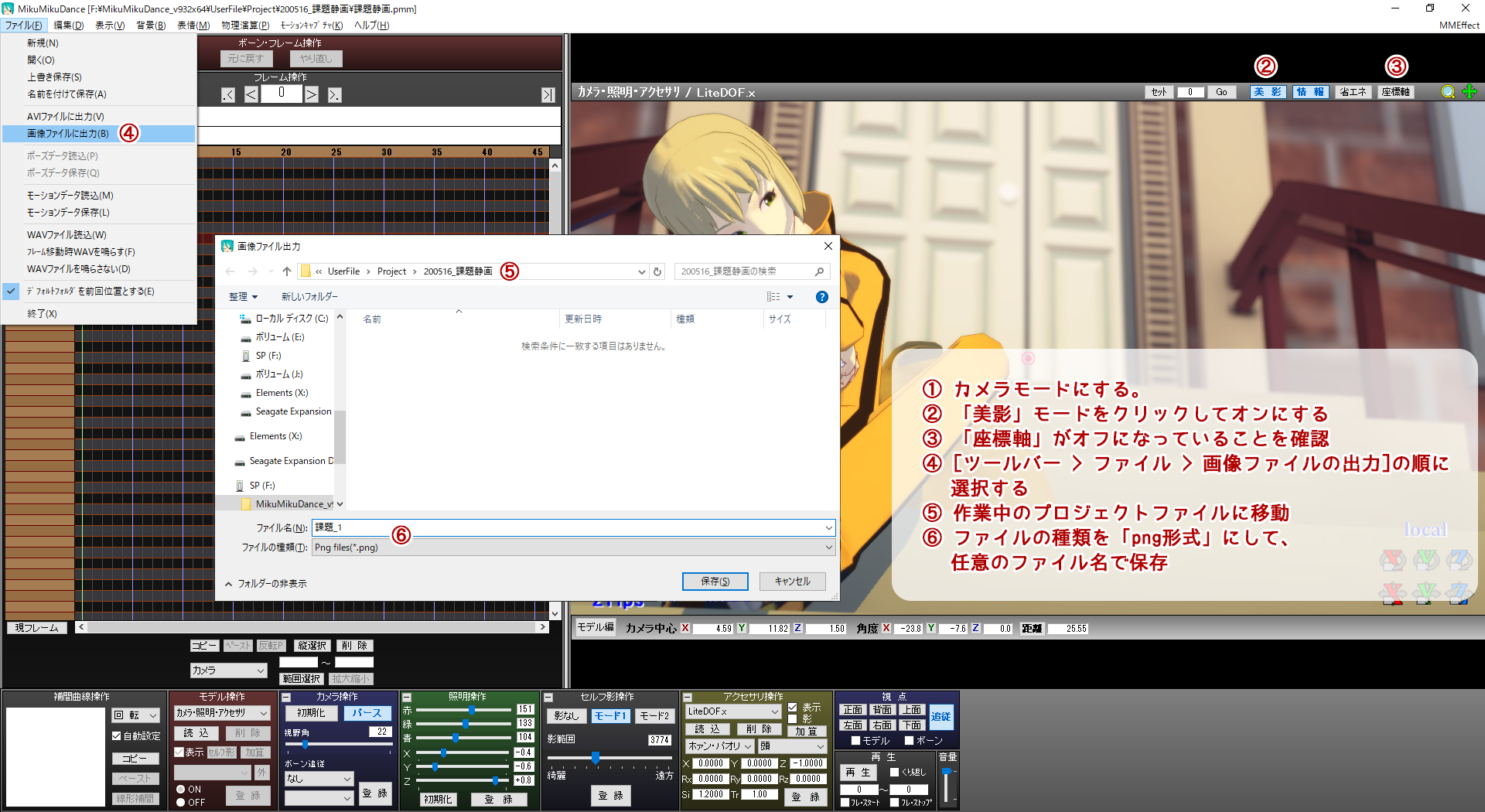The image size is (1485, 812).
Task: Expand the ファイルの種類 dropdown
Action: [828, 548]
